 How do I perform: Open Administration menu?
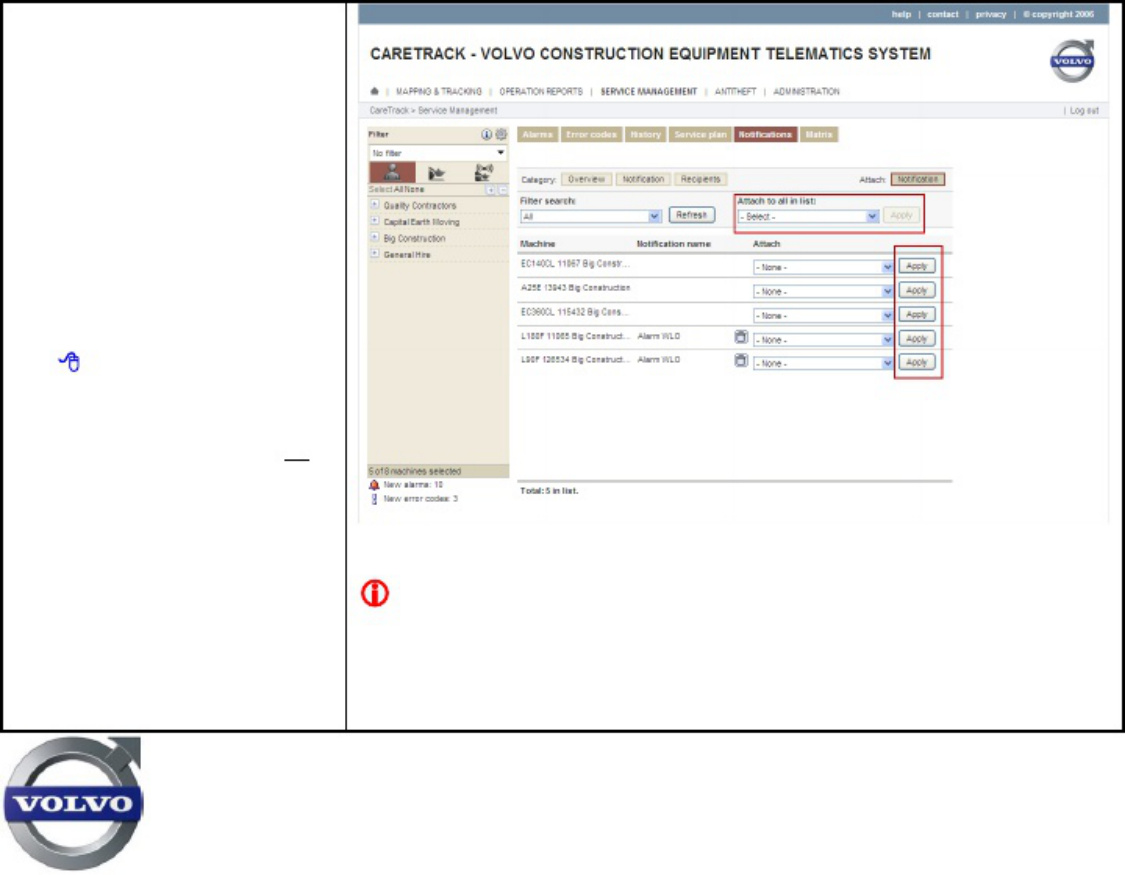coord(806,92)
